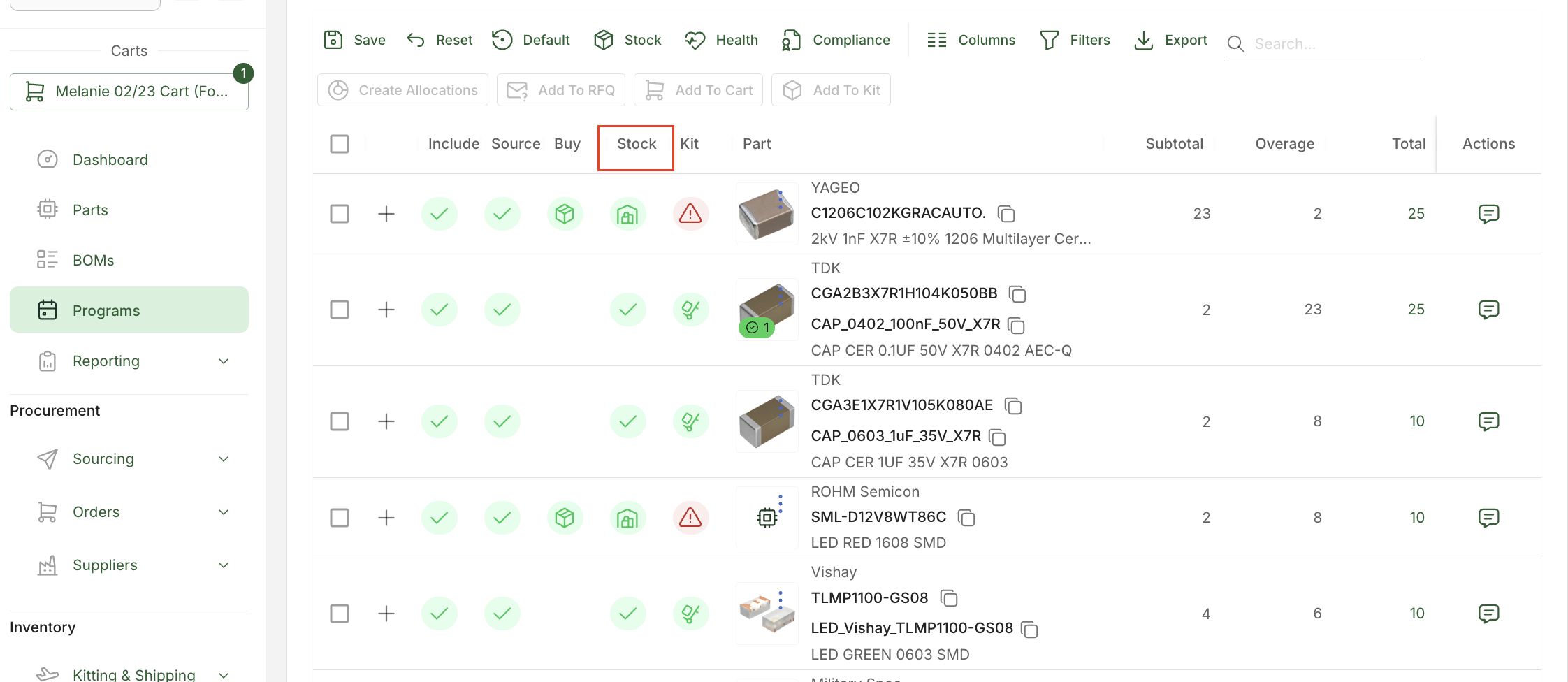Viewport: 1568px width, 682px height.
Task: Check the C1206C102KGRACAUTO row checkbox
Action: 340,214
